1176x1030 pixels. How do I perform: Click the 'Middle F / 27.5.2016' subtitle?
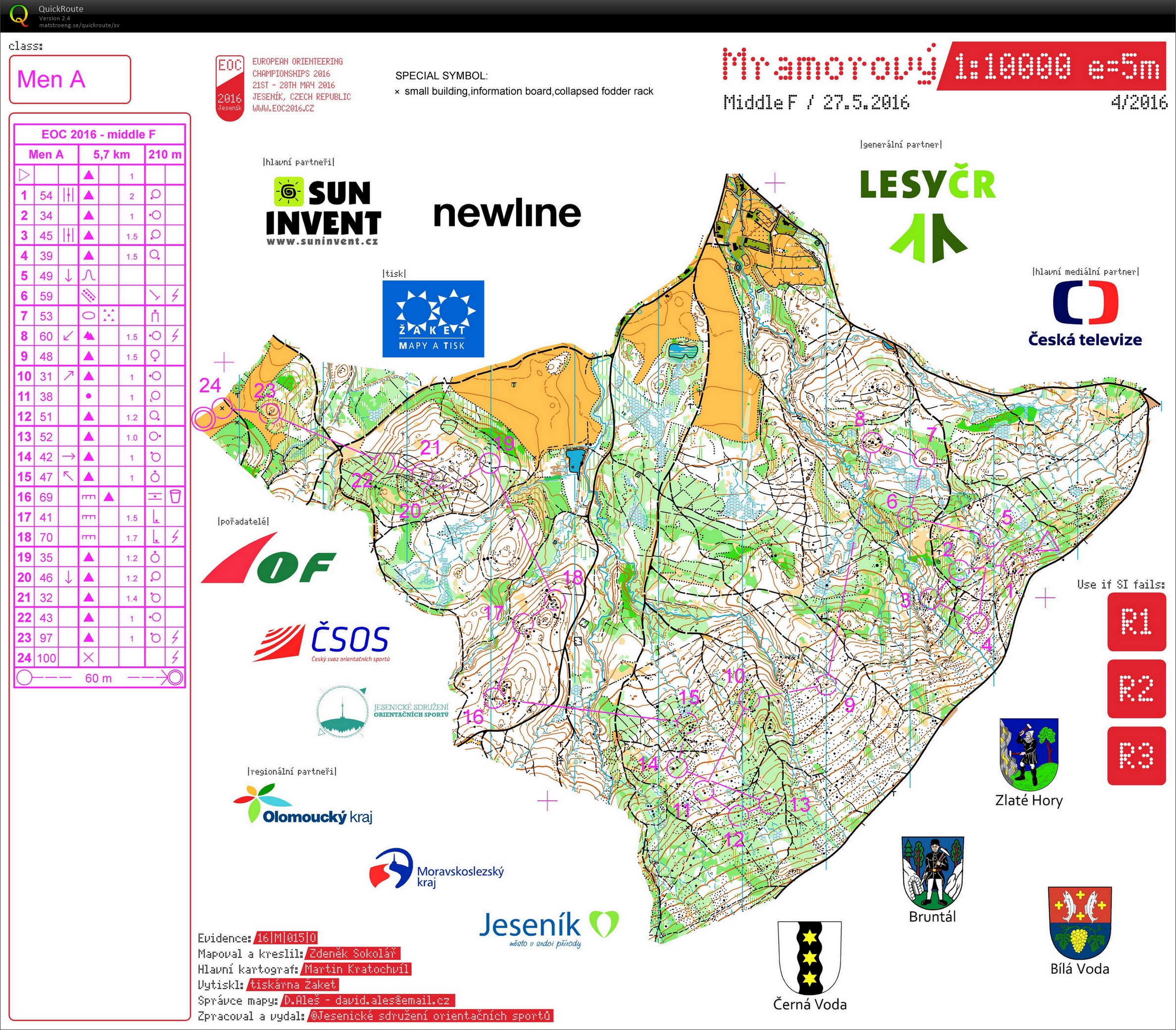817,102
